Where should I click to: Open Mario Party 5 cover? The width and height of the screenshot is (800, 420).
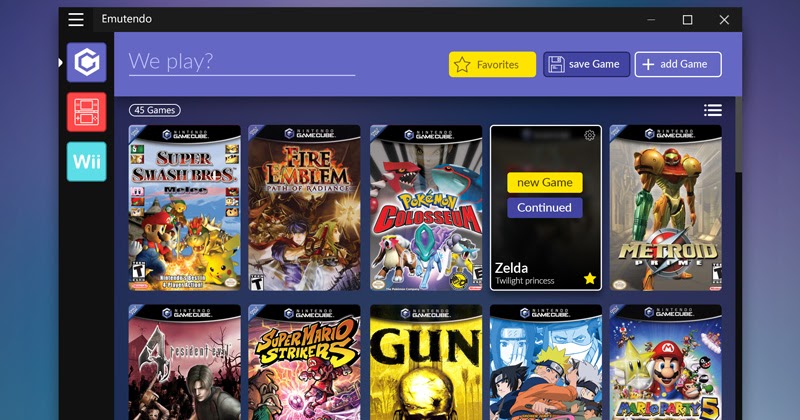(x=666, y=362)
